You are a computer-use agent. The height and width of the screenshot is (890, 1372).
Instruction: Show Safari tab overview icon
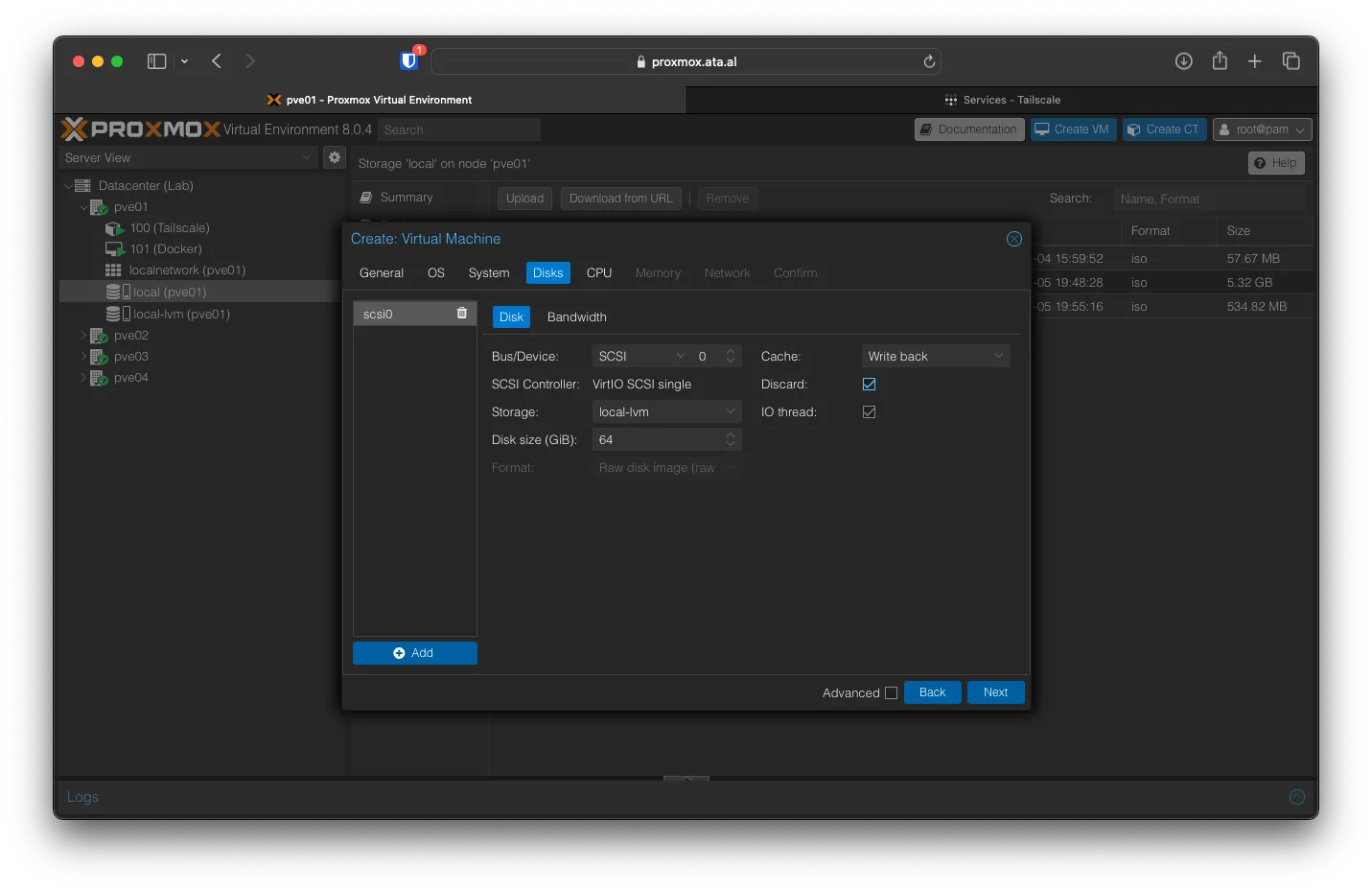click(x=1291, y=61)
